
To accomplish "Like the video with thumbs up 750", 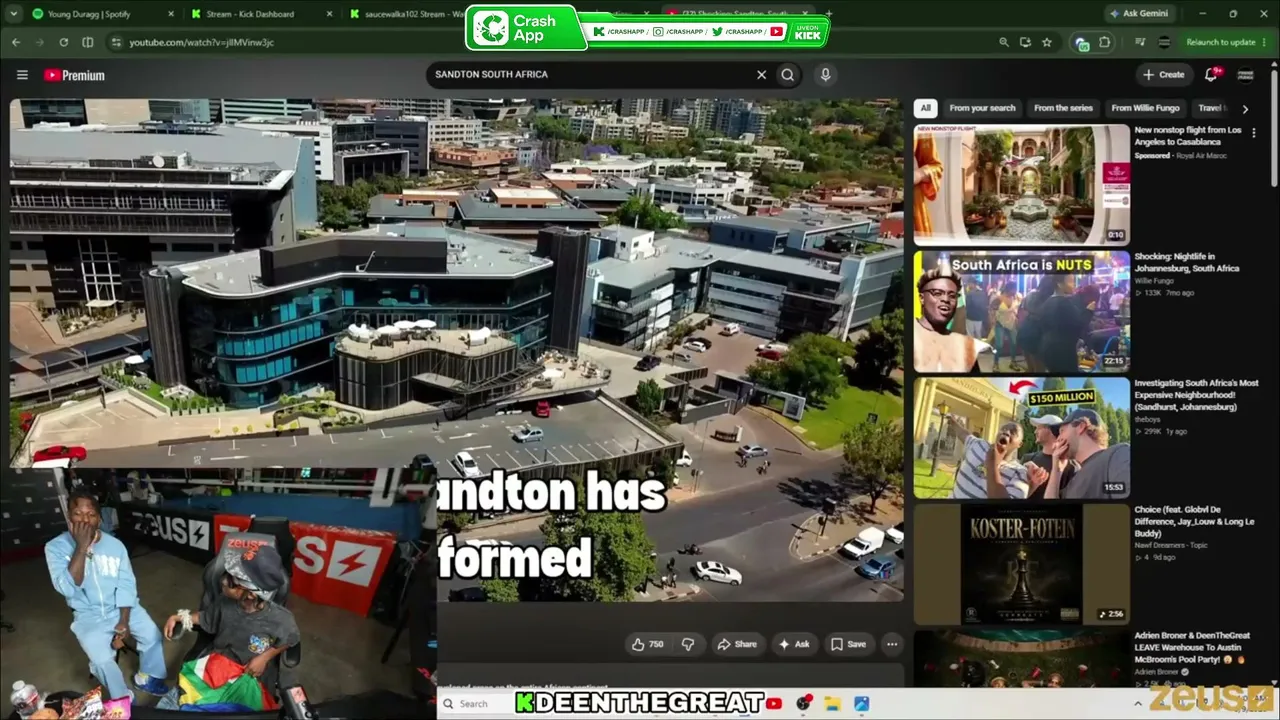I will tap(648, 644).
